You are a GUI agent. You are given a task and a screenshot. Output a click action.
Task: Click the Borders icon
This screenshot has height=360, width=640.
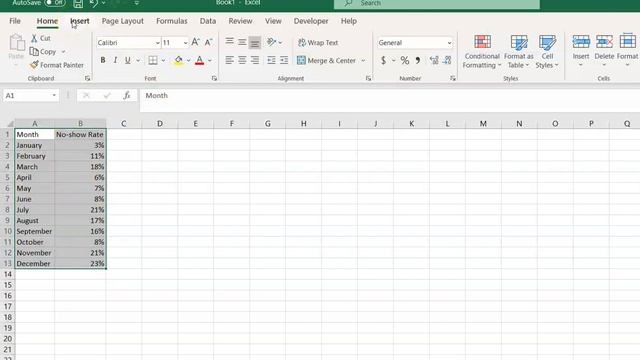153,60
